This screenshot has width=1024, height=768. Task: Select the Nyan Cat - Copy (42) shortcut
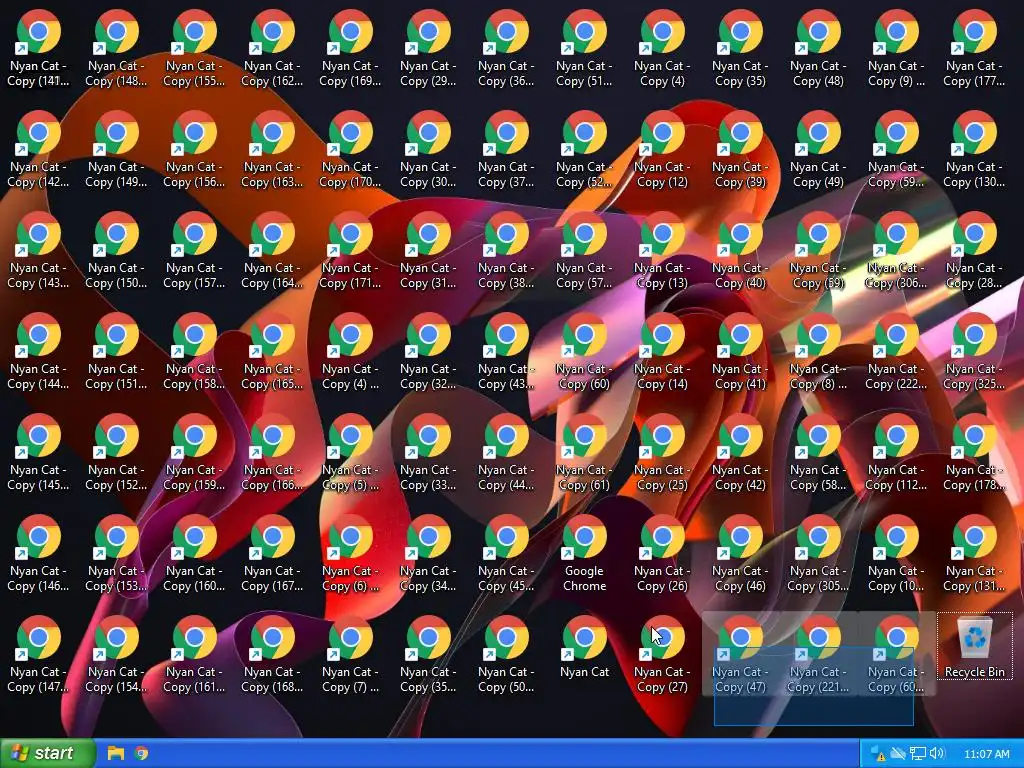coord(740,453)
